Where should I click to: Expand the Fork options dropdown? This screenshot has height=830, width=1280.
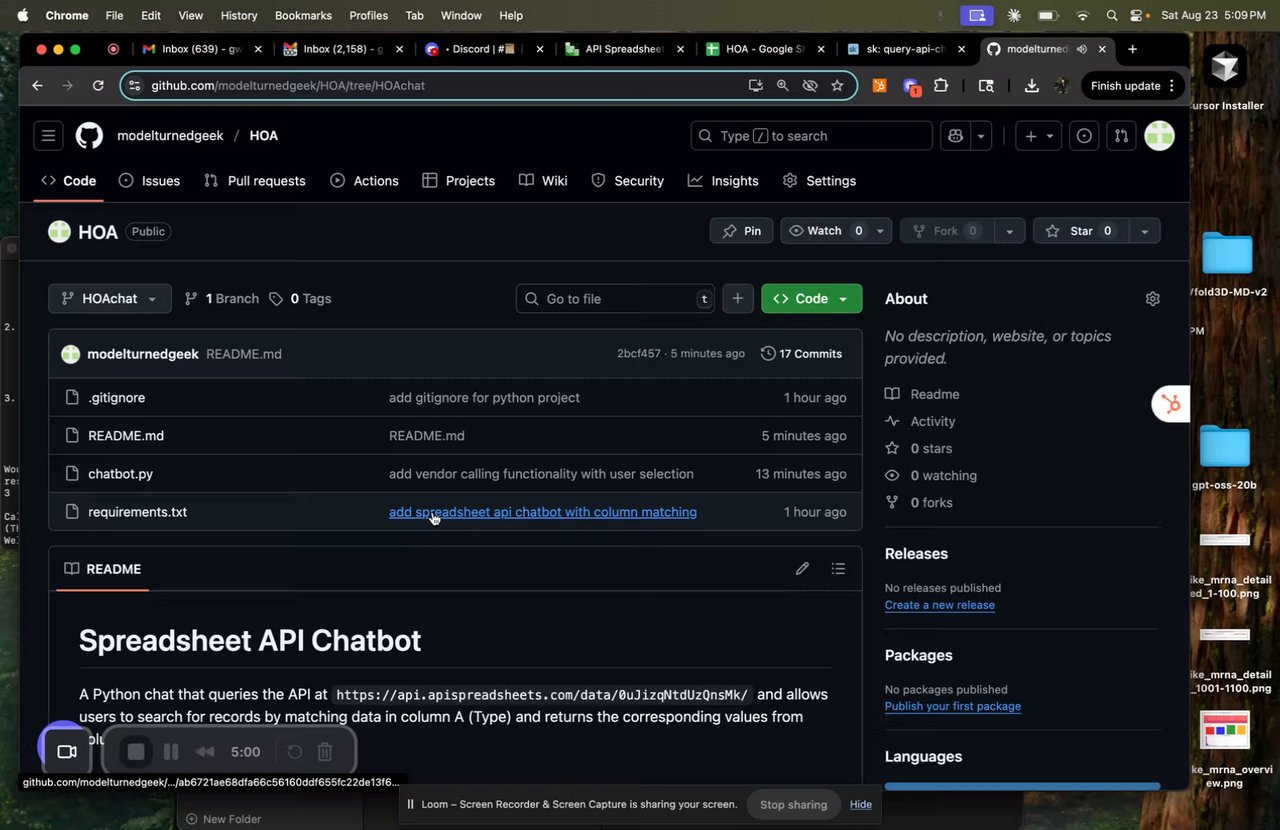pos(1009,231)
